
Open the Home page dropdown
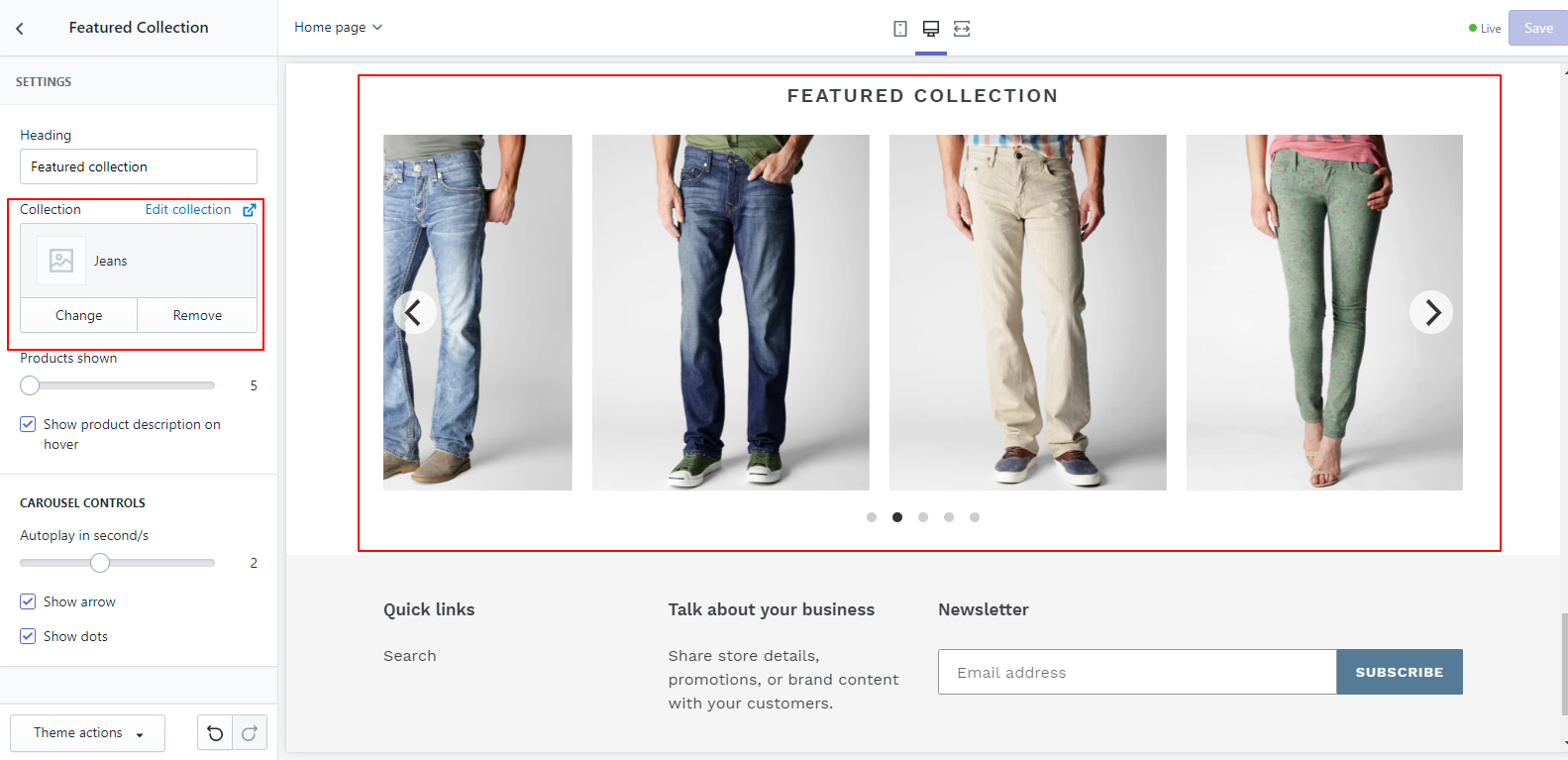coord(338,28)
